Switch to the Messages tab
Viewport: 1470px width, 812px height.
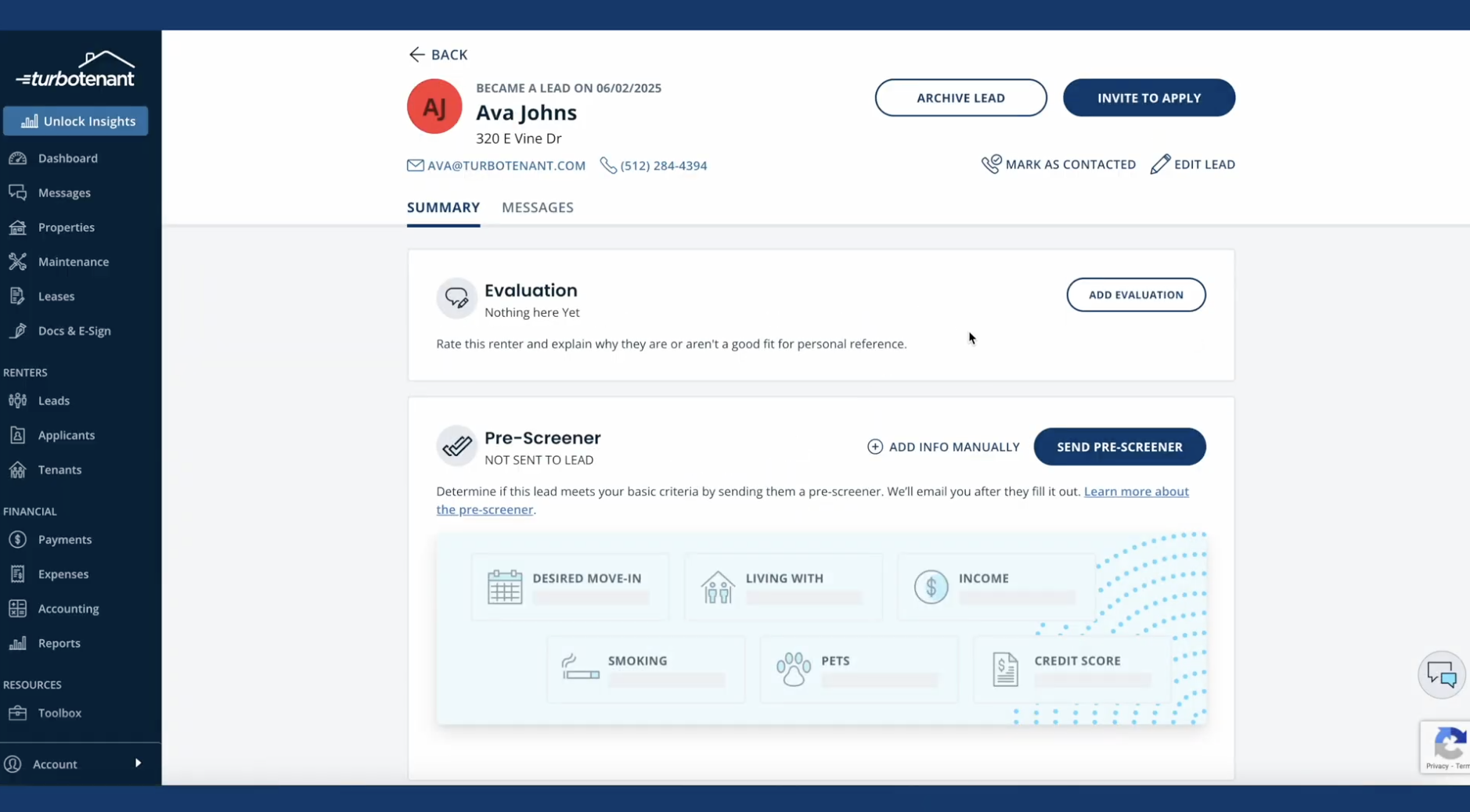tap(537, 207)
